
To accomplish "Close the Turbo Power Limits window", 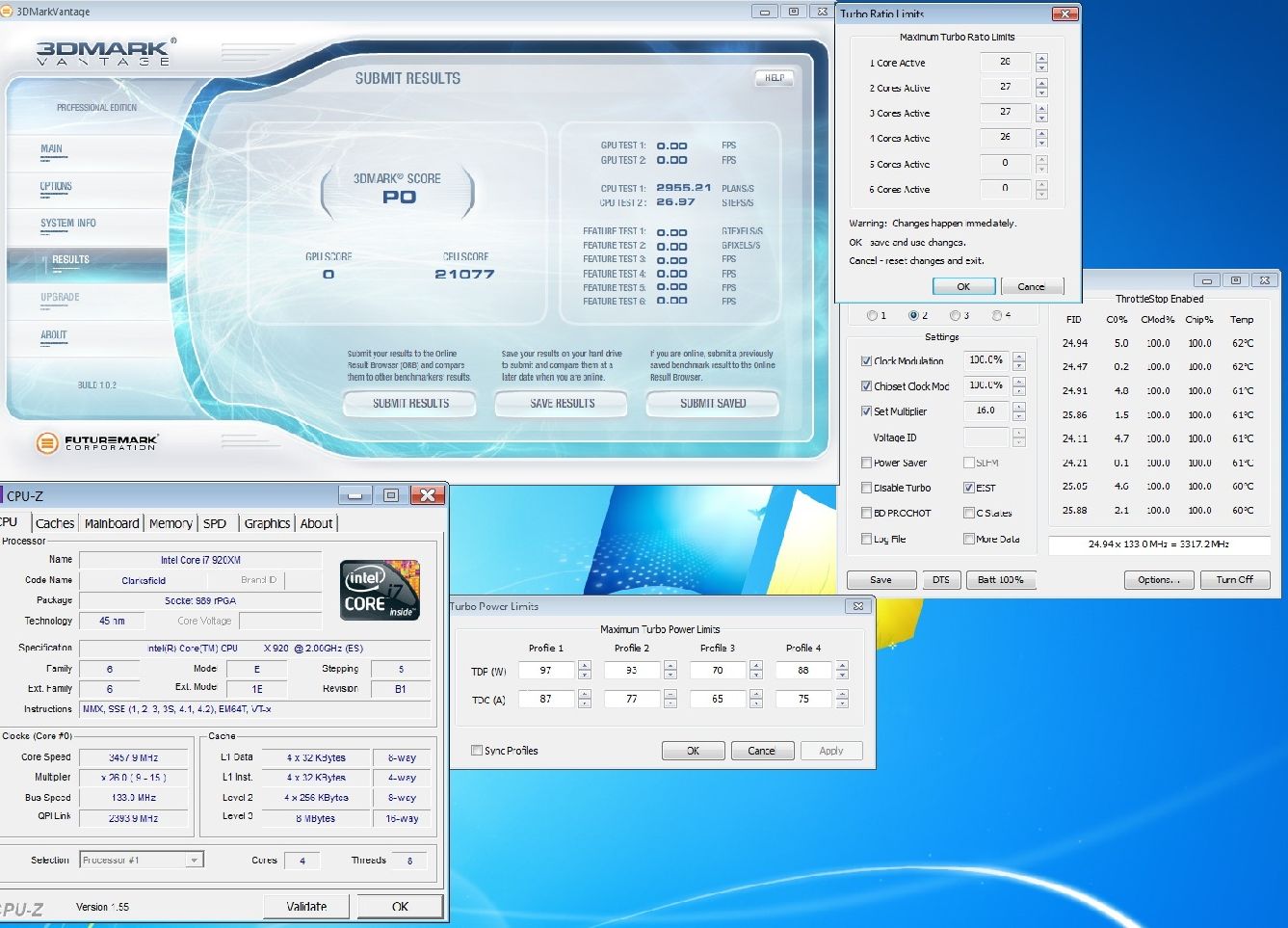I will pos(857,606).
